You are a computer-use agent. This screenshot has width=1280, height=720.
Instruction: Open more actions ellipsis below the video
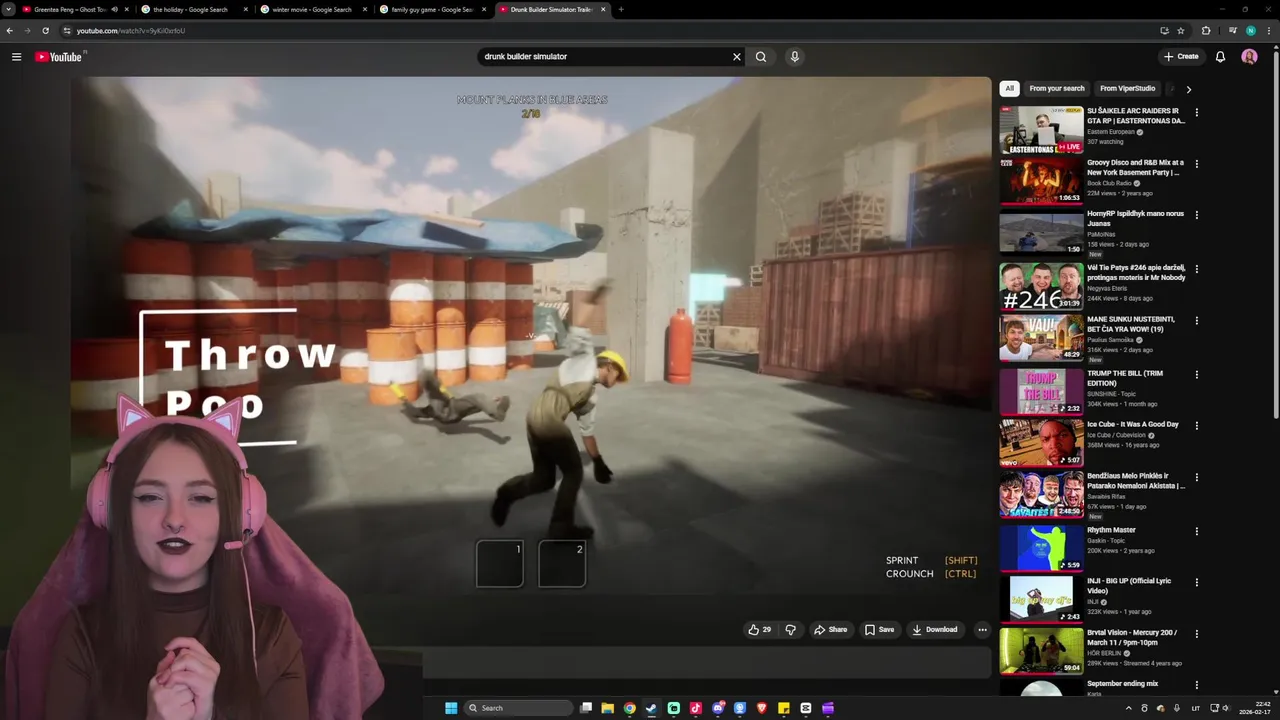983,630
